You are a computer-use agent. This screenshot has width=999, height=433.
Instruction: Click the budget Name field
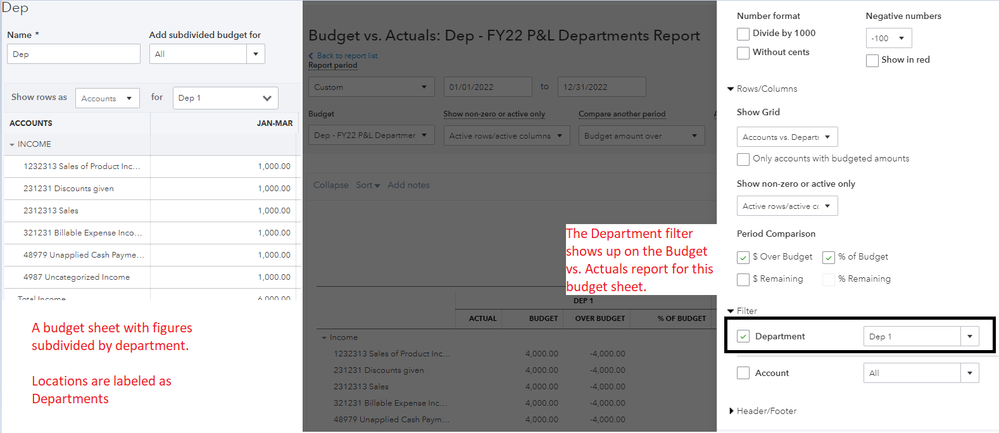coord(73,54)
